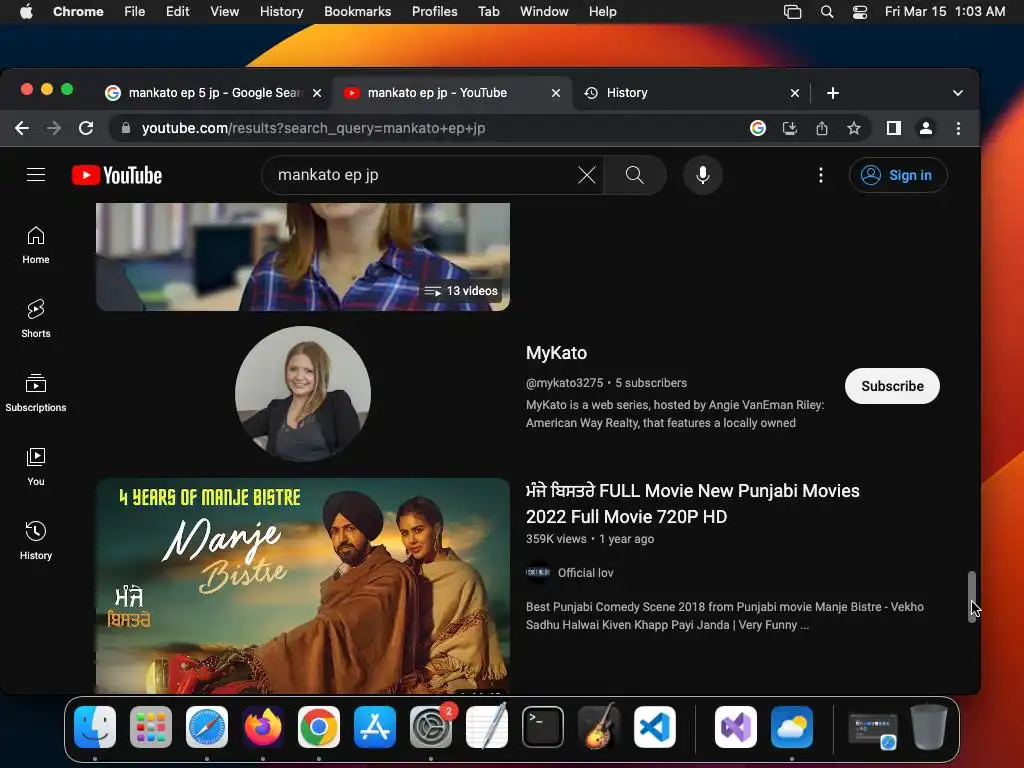
Task: Click the @mykato3275 channel handle
Action: [x=564, y=383]
